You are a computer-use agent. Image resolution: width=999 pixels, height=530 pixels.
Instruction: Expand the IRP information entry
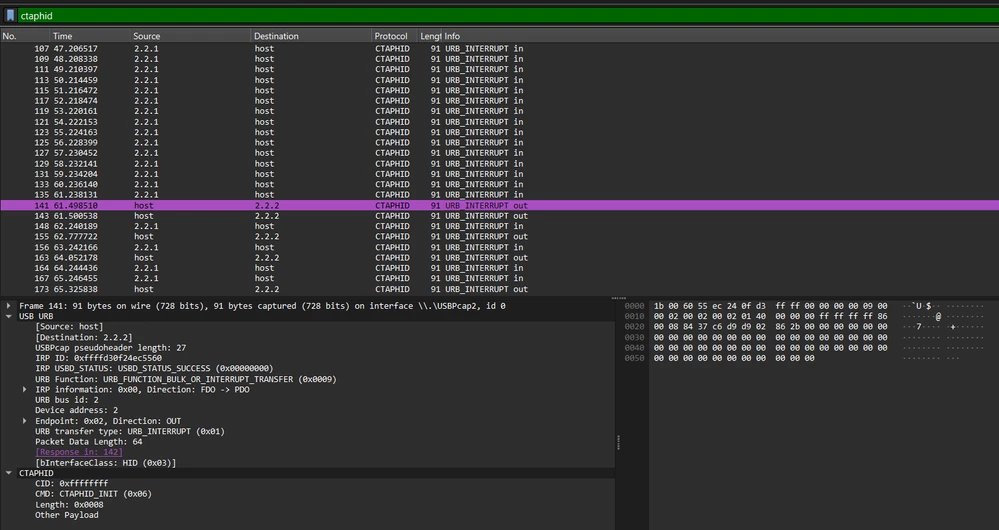click(25, 389)
